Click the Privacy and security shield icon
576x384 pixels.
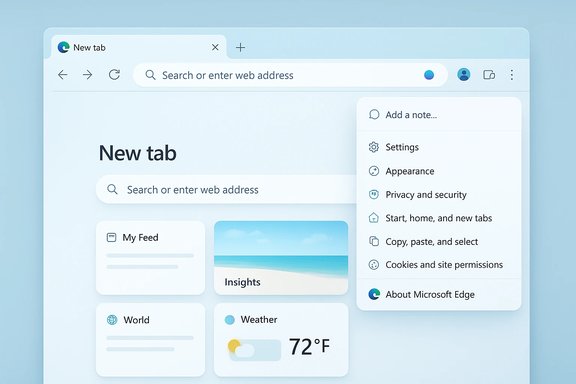[x=374, y=194]
